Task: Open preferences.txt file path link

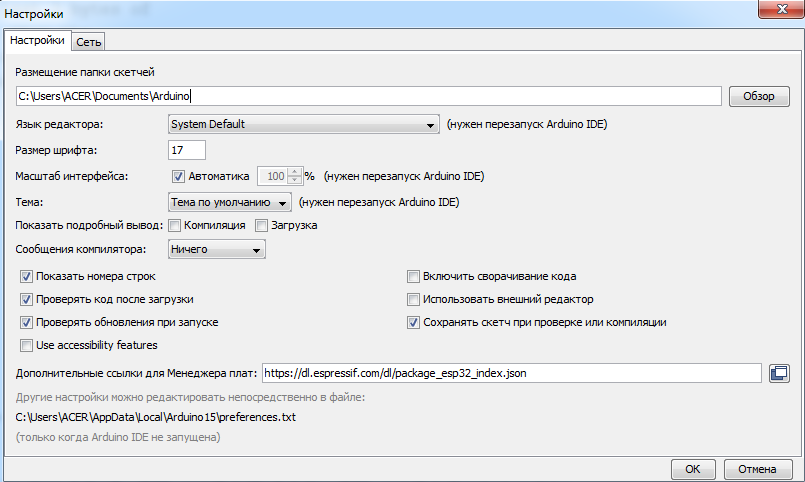Action: pos(156,417)
